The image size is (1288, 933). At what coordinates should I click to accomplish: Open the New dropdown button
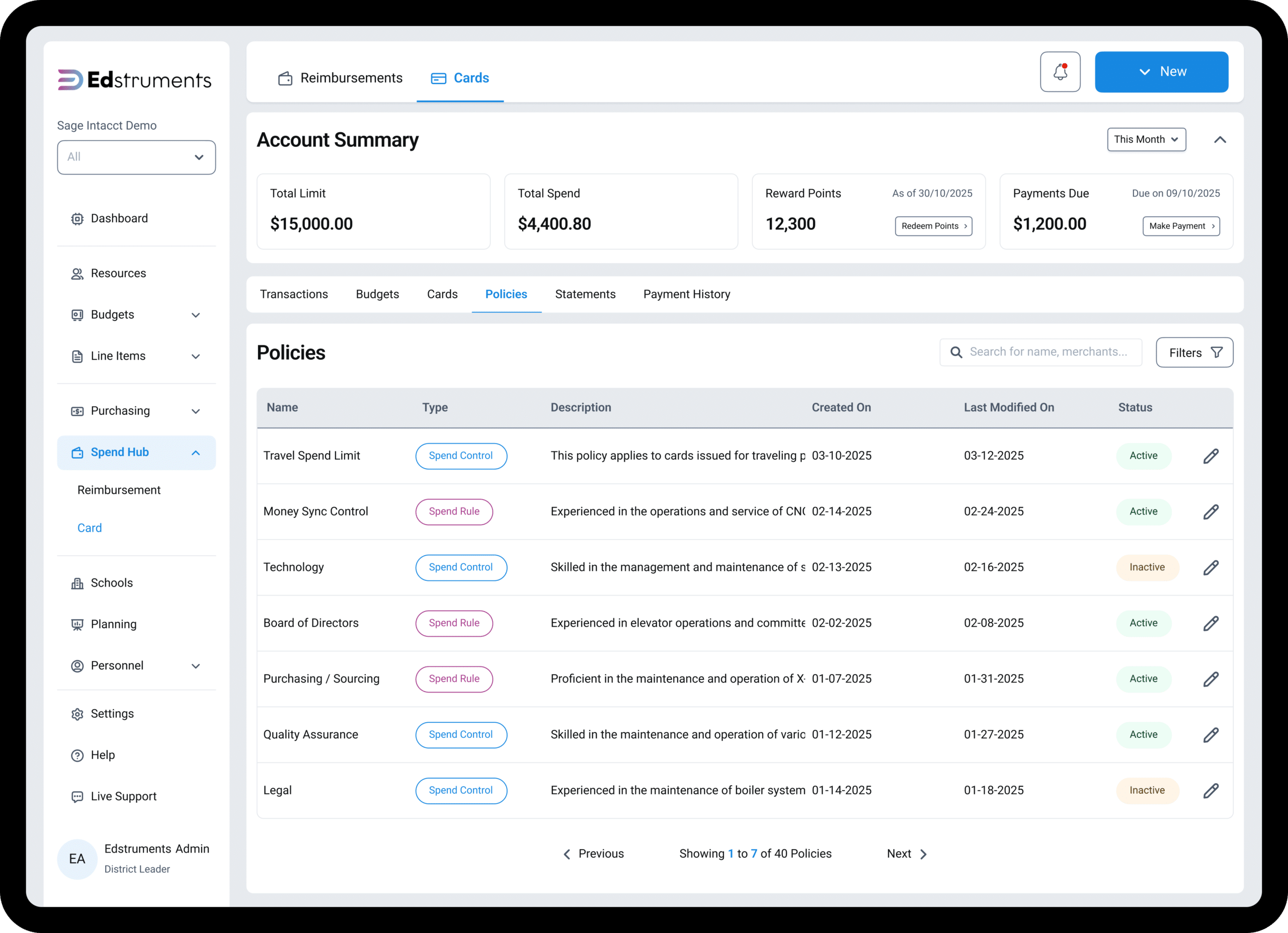pyautogui.click(x=1161, y=72)
